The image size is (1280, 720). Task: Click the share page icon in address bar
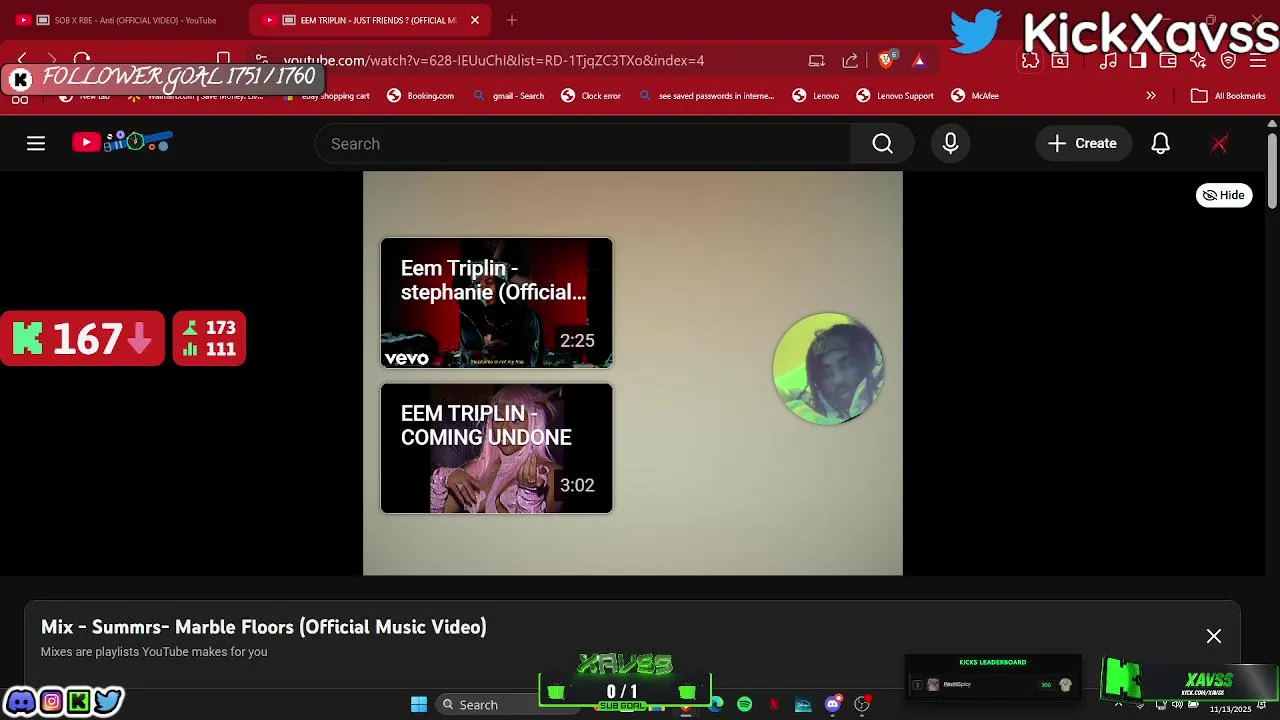tap(850, 61)
